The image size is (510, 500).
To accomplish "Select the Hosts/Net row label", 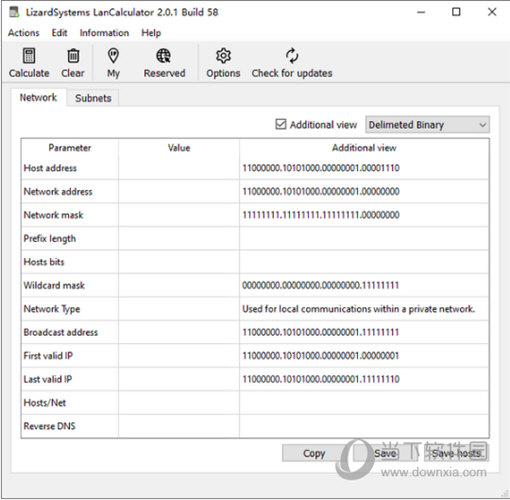I will [x=45, y=403].
